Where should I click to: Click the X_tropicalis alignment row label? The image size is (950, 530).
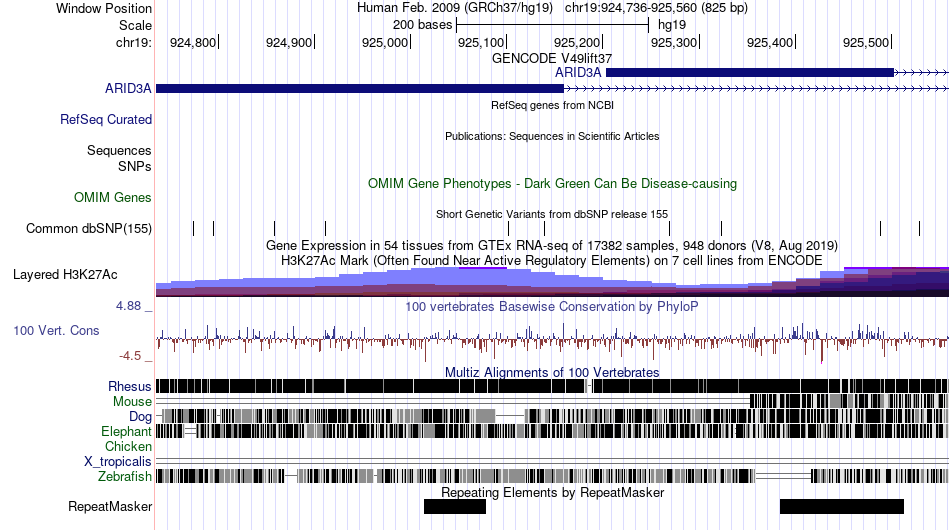118,462
